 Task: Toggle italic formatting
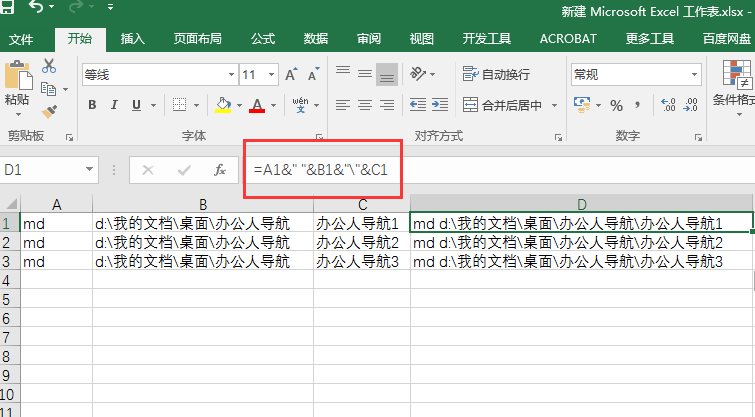pos(114,105)
